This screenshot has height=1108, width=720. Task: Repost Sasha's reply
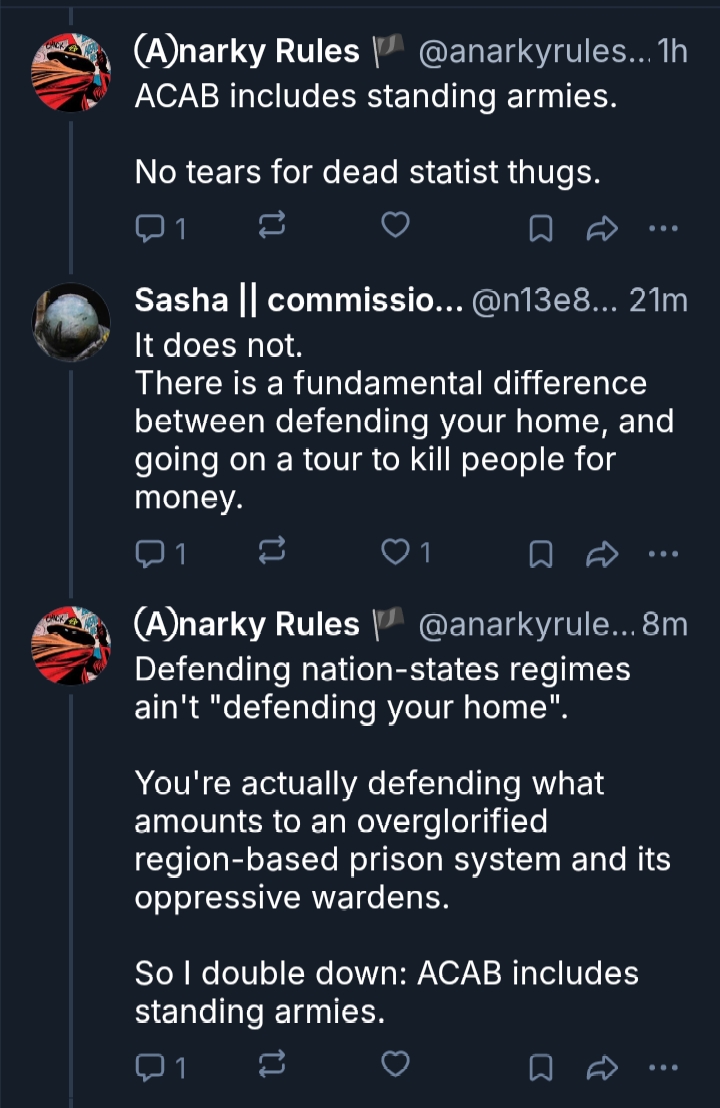tap(273, 551)
